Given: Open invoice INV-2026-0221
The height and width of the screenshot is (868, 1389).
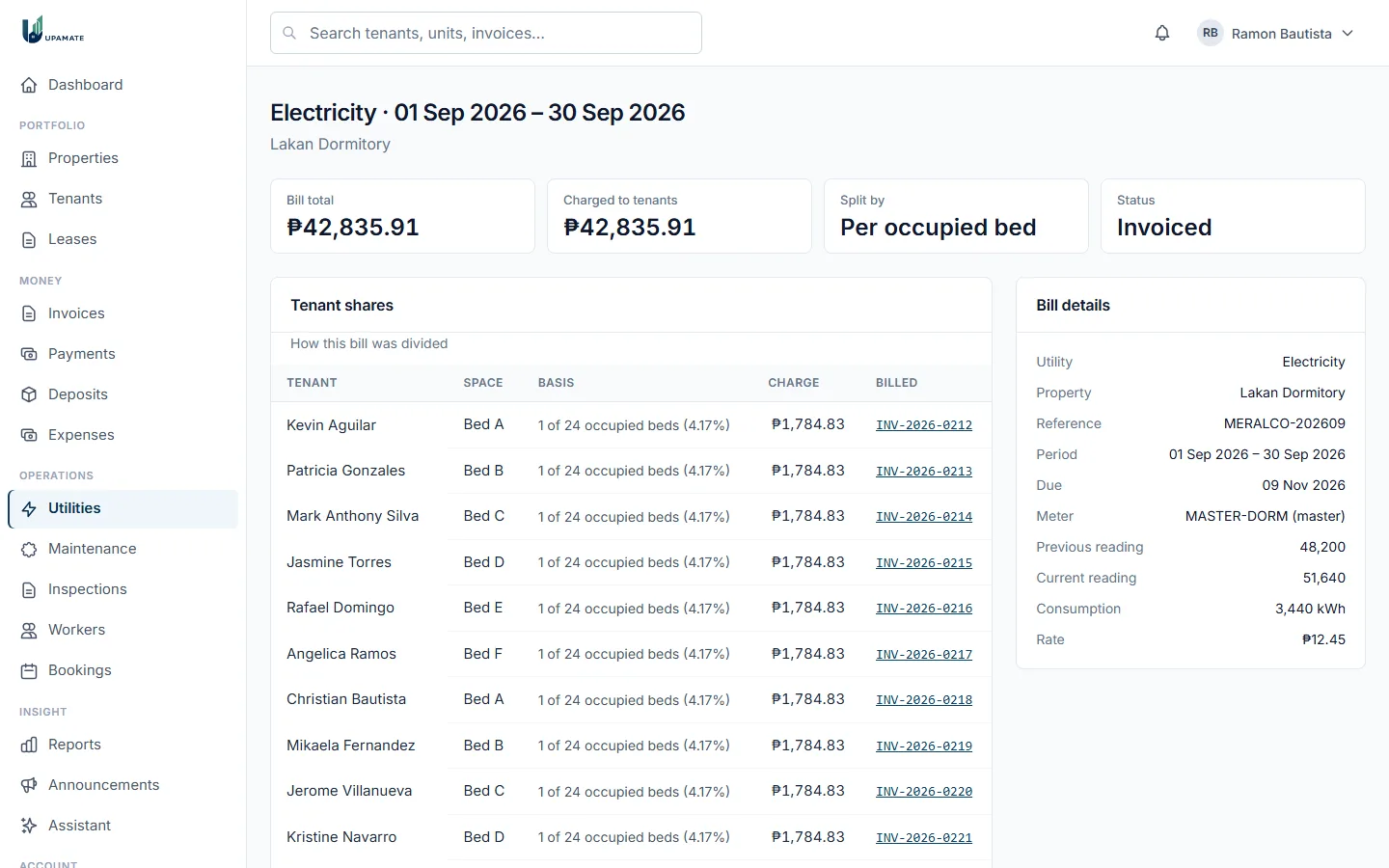Looking at the screenshot, I should point(924,838).
